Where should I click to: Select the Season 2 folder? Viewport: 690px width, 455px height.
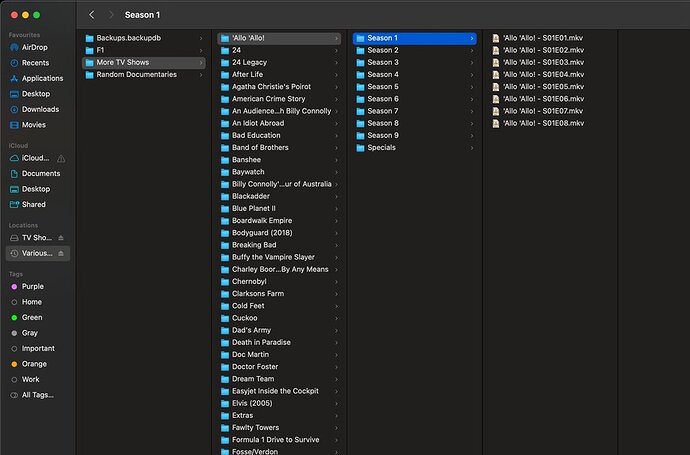[x=415, y=50]
